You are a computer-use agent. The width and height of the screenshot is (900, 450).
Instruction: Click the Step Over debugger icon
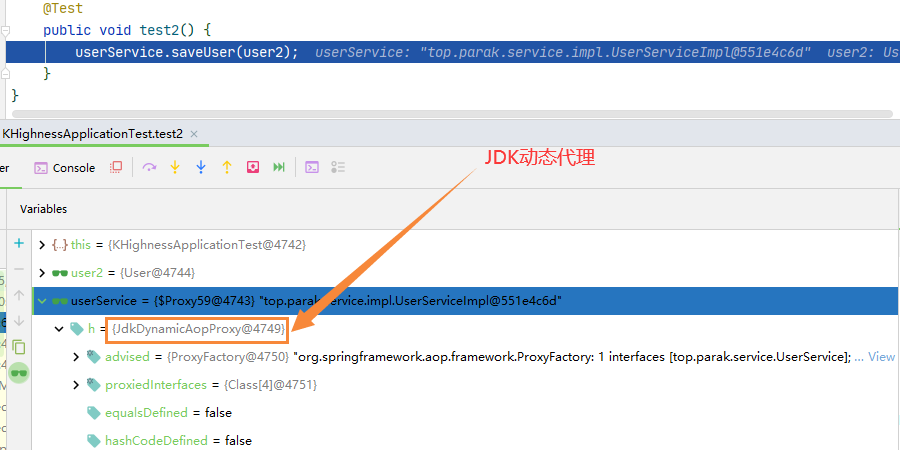click(149, 167)
